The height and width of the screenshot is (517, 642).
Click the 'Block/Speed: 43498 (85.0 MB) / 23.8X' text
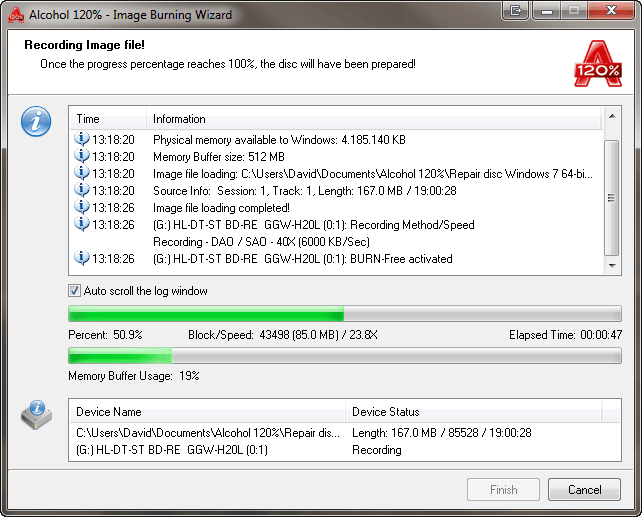point(283,335)
